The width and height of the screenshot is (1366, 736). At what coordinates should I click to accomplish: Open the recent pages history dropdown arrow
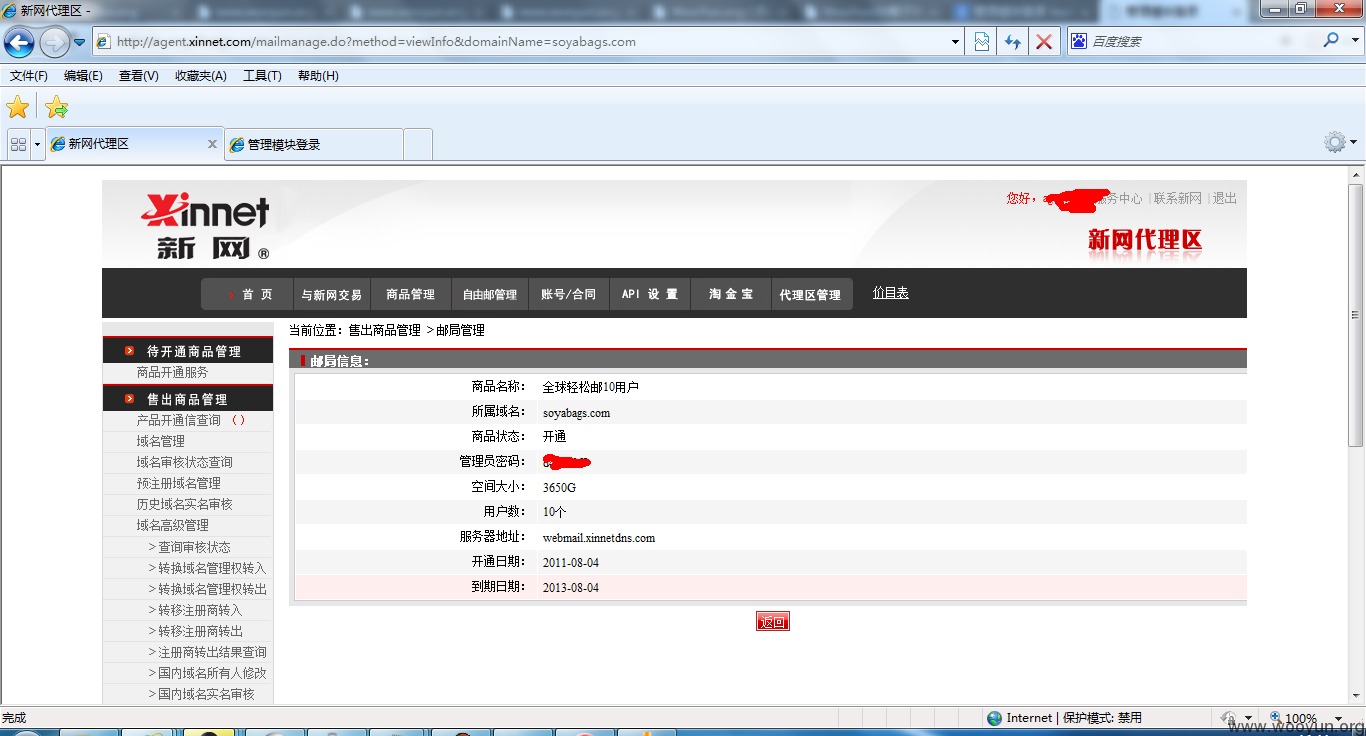pyautogui.click(x=79, y=42)
